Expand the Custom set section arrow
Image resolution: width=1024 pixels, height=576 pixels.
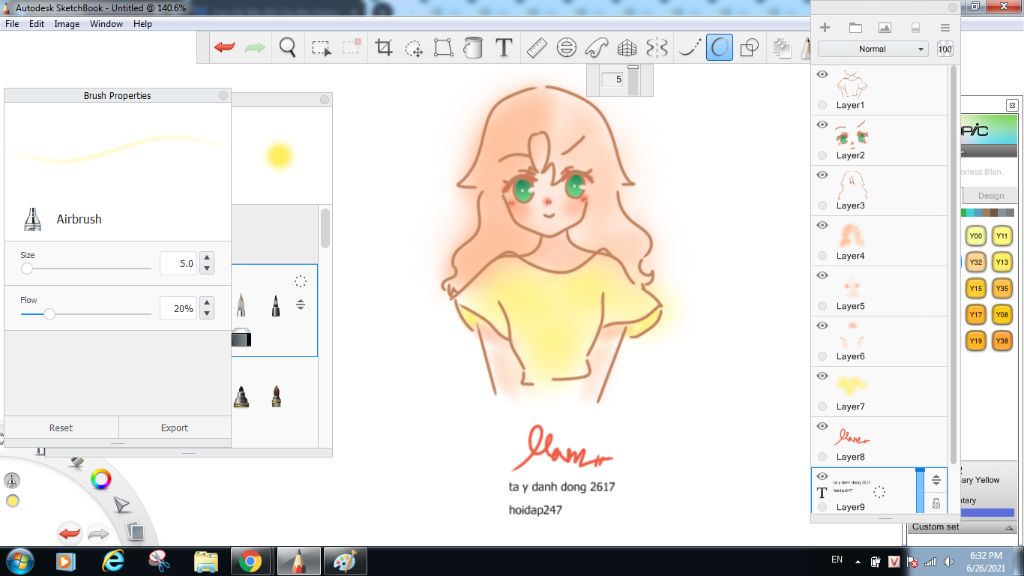click(x=1009, y=528)
